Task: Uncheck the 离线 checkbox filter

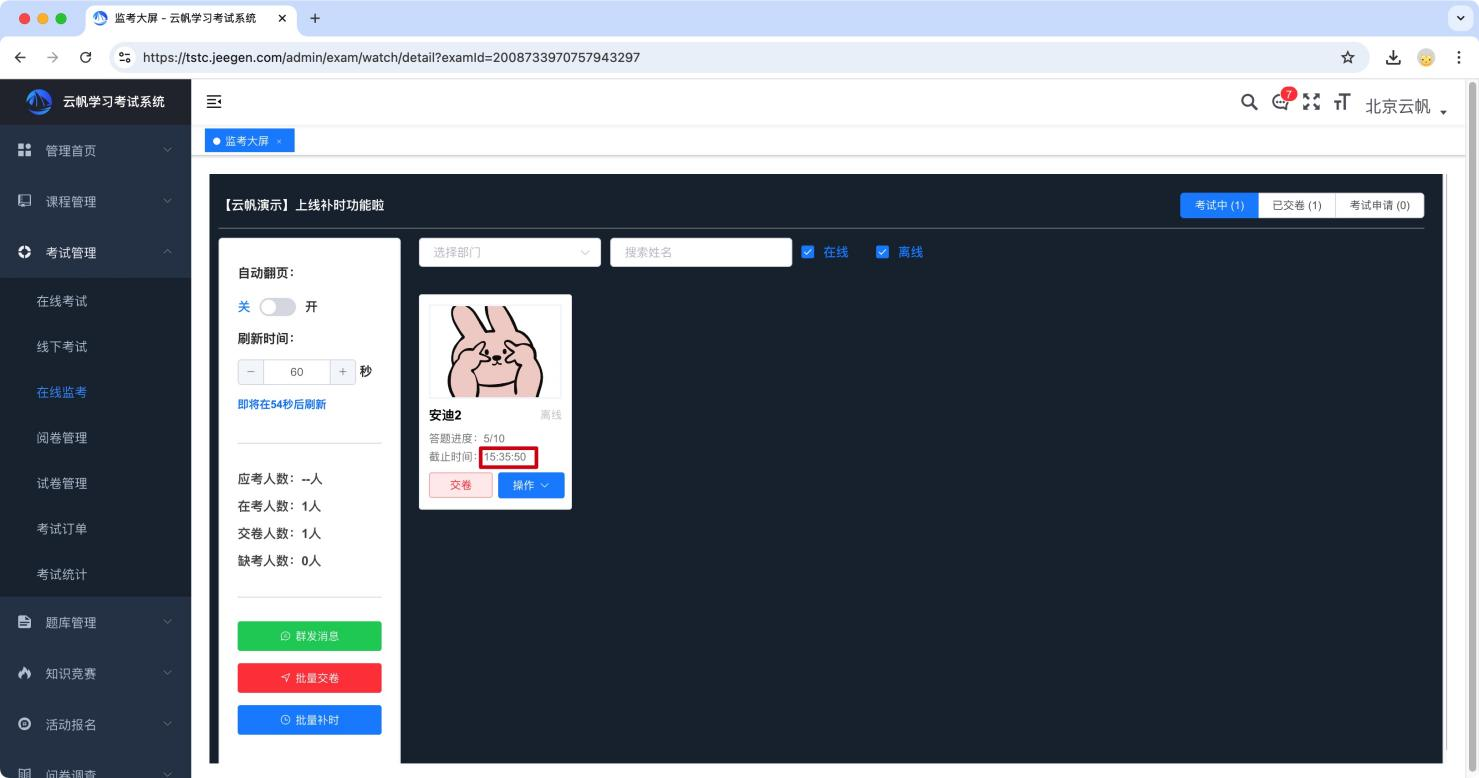Action: click(x=882, y=252)
